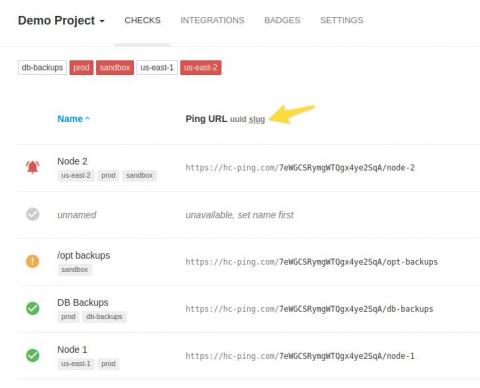Select the opt-backups ping URL
Screen dimensions: 480x388
(x=312, y=262)
